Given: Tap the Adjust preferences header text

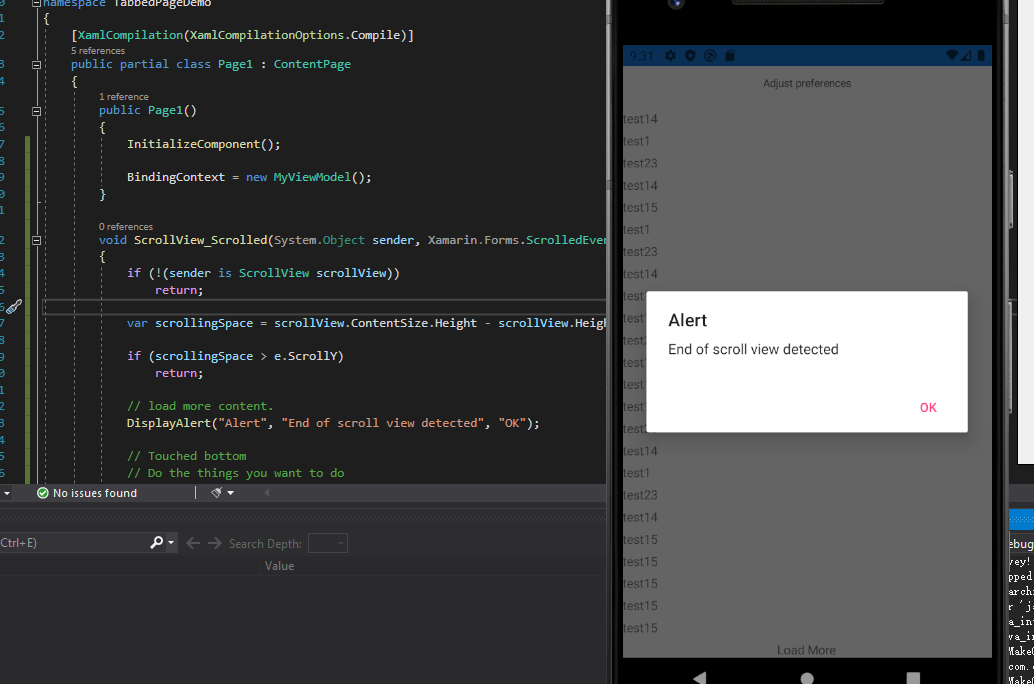Looking at the screenshot, I should [806, 84].
